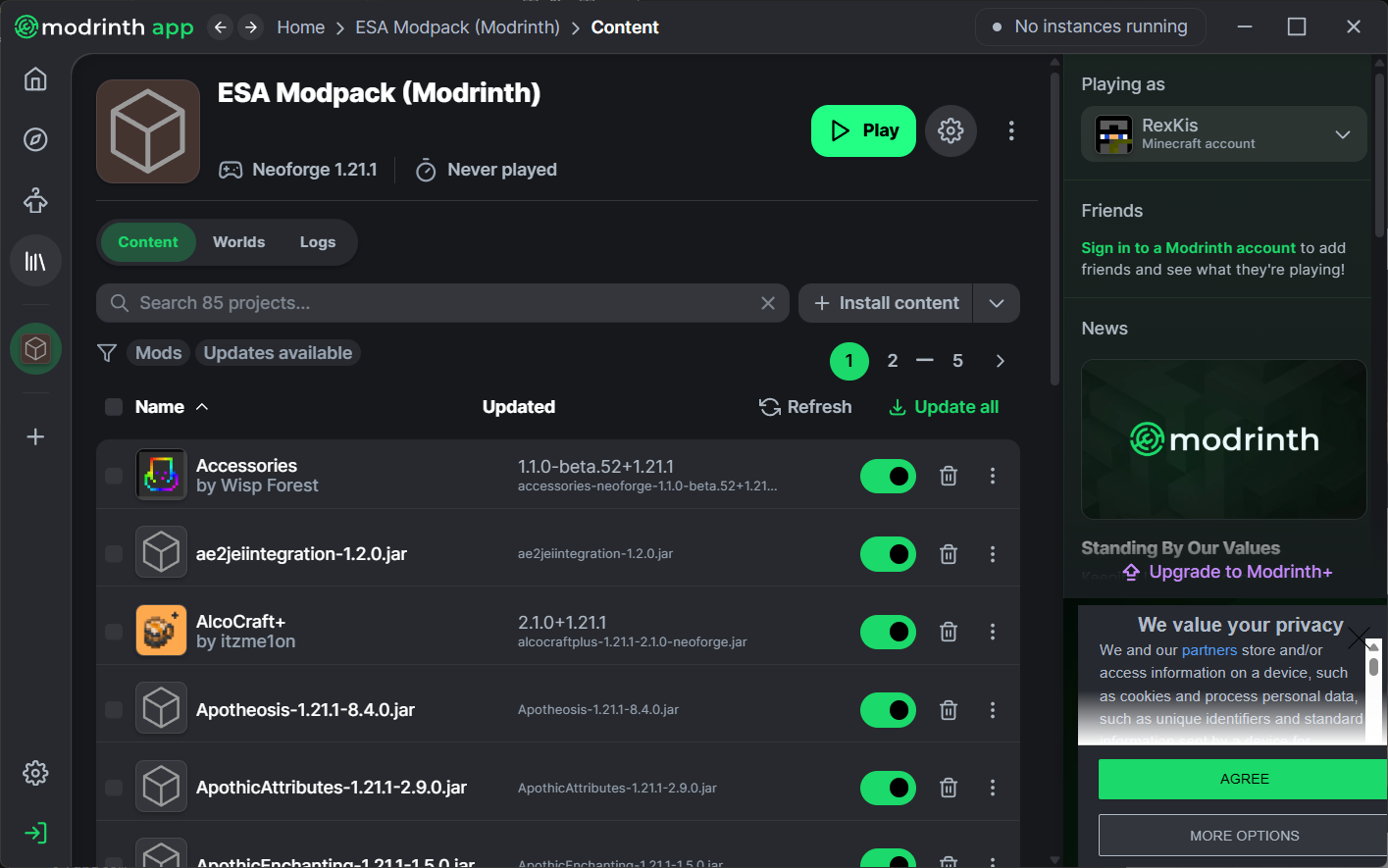1388x868 pixels.
Task: Click the plus icon to create instance
Action: coord(35,436)
